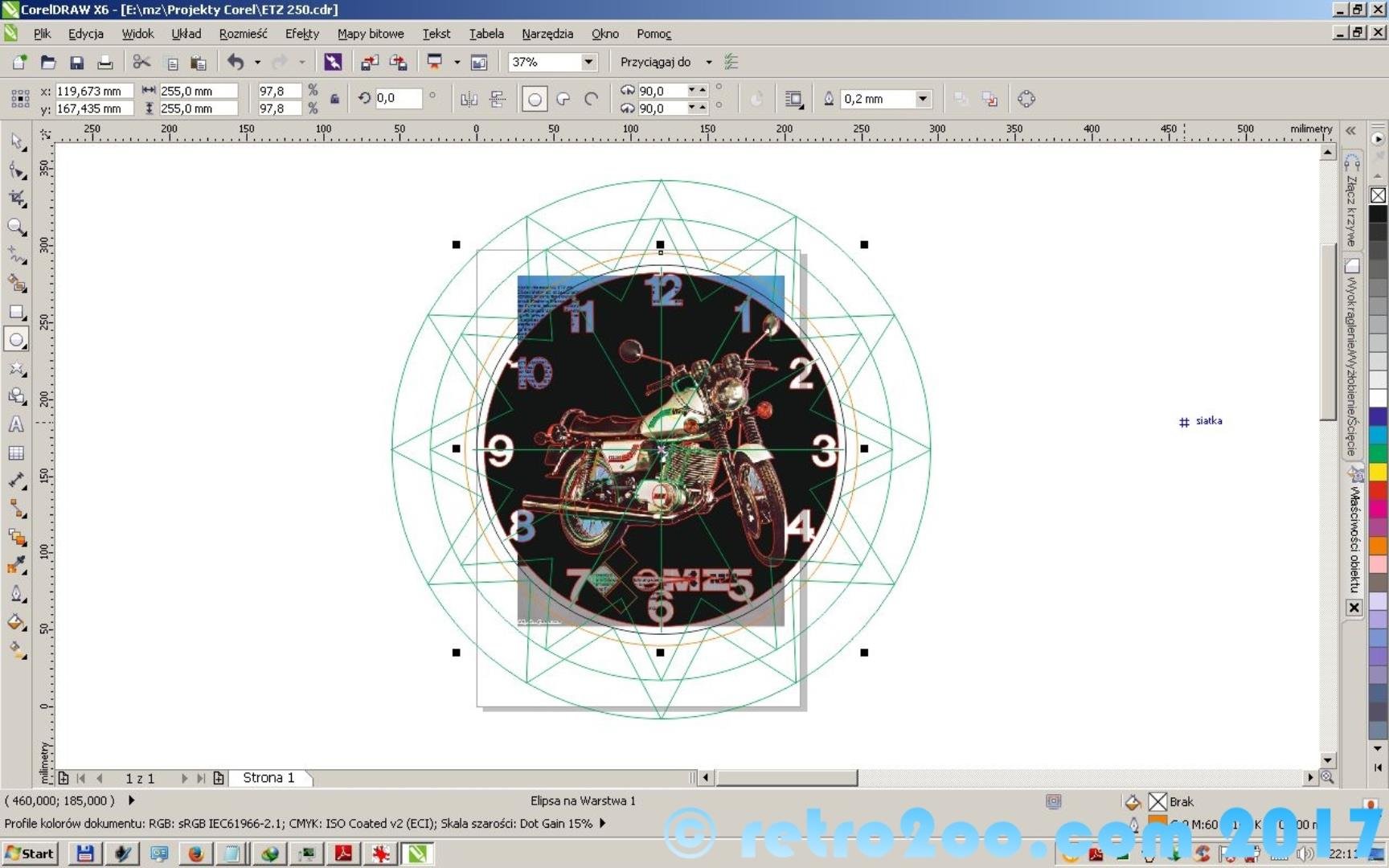Switch shape to Arc mode
Screen dimensions: 1389x868
click(592, 99)
